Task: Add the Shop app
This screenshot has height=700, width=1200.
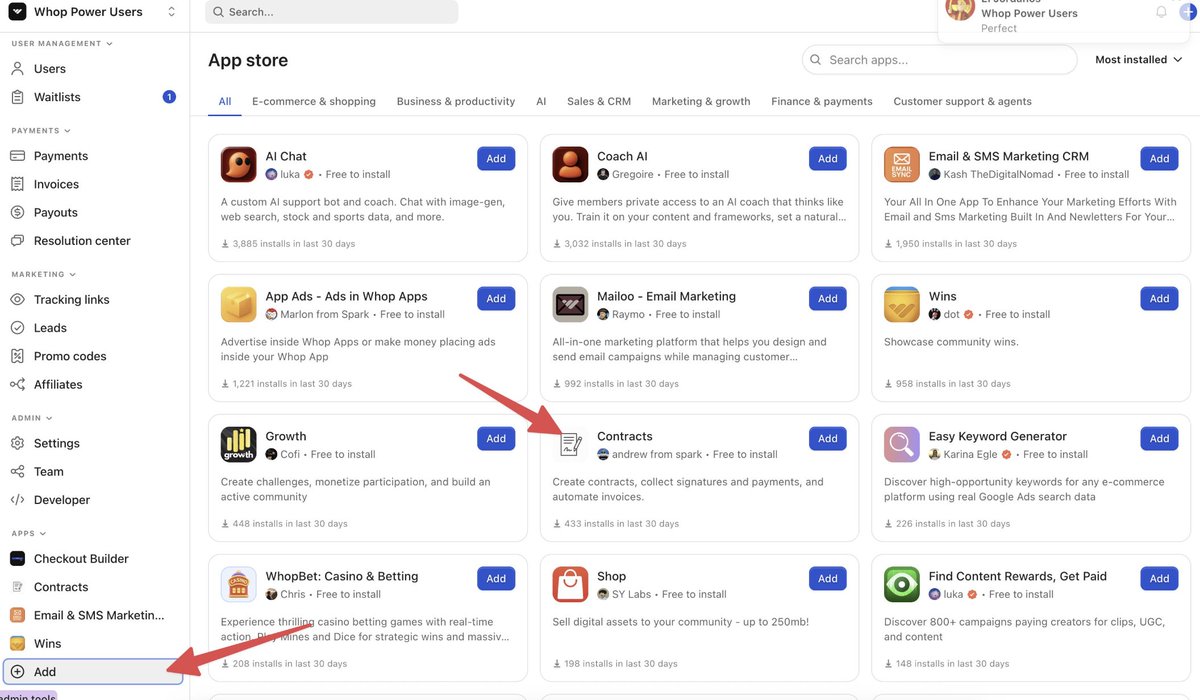Action: 828,578
